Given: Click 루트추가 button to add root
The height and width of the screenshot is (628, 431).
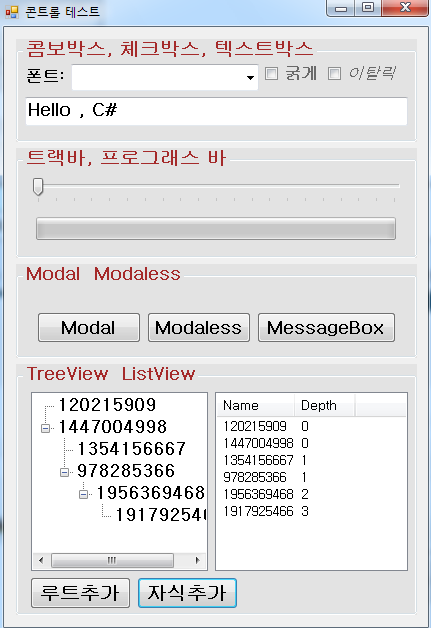Looking at the screenshot, I should 81,593.
